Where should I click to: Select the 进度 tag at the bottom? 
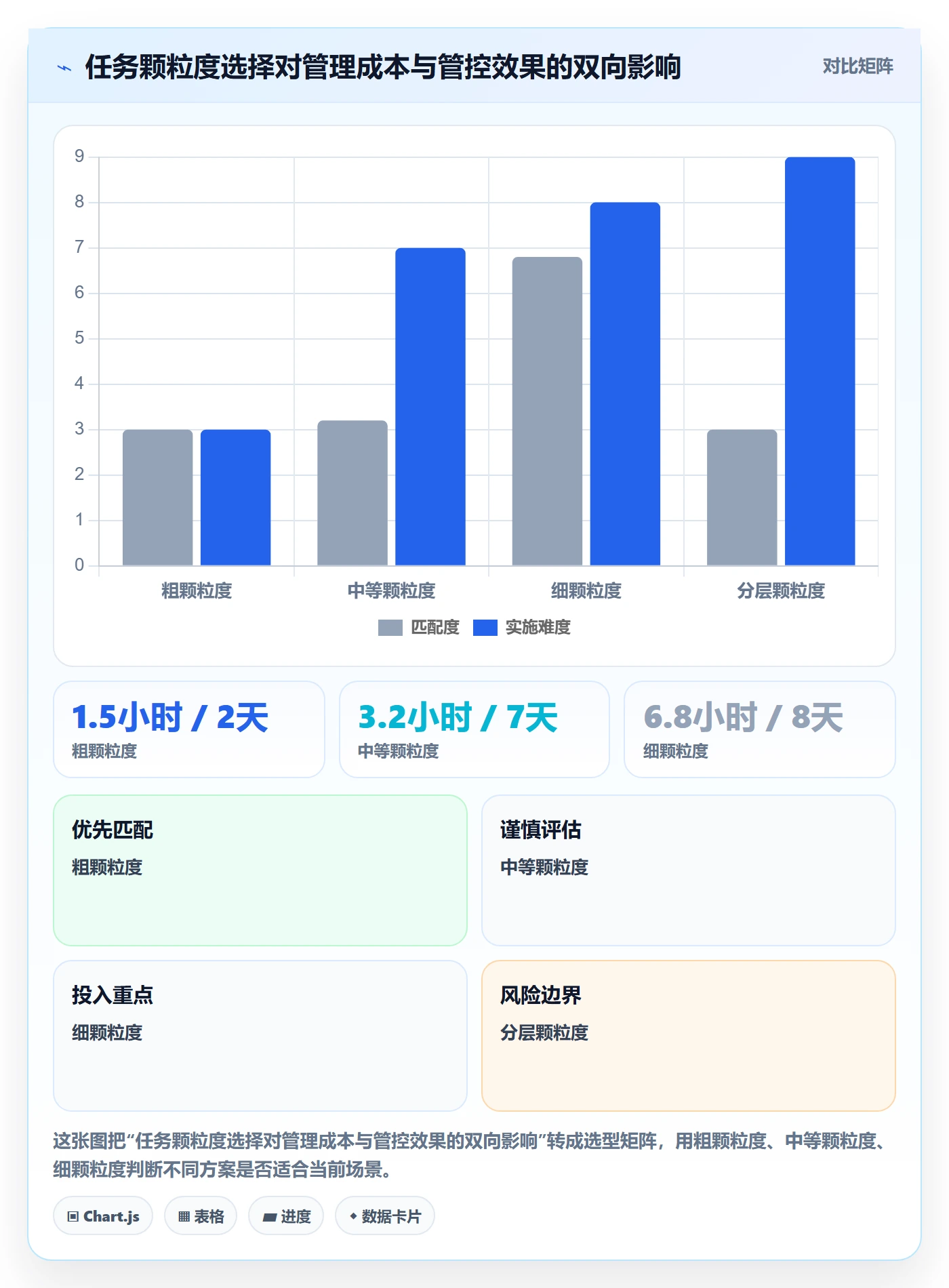pos(286,1216)
